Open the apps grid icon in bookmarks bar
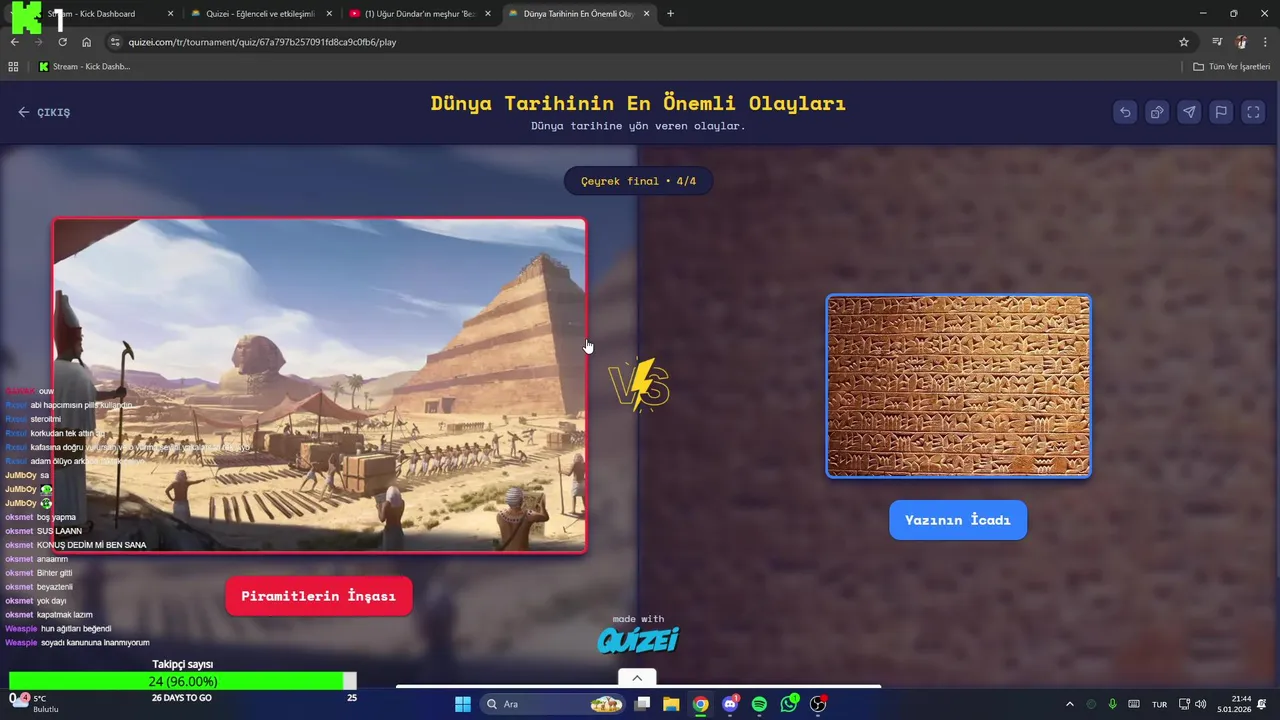Image resolution: width=1280 pixels, height=720 pixels. tap(13, 67)
